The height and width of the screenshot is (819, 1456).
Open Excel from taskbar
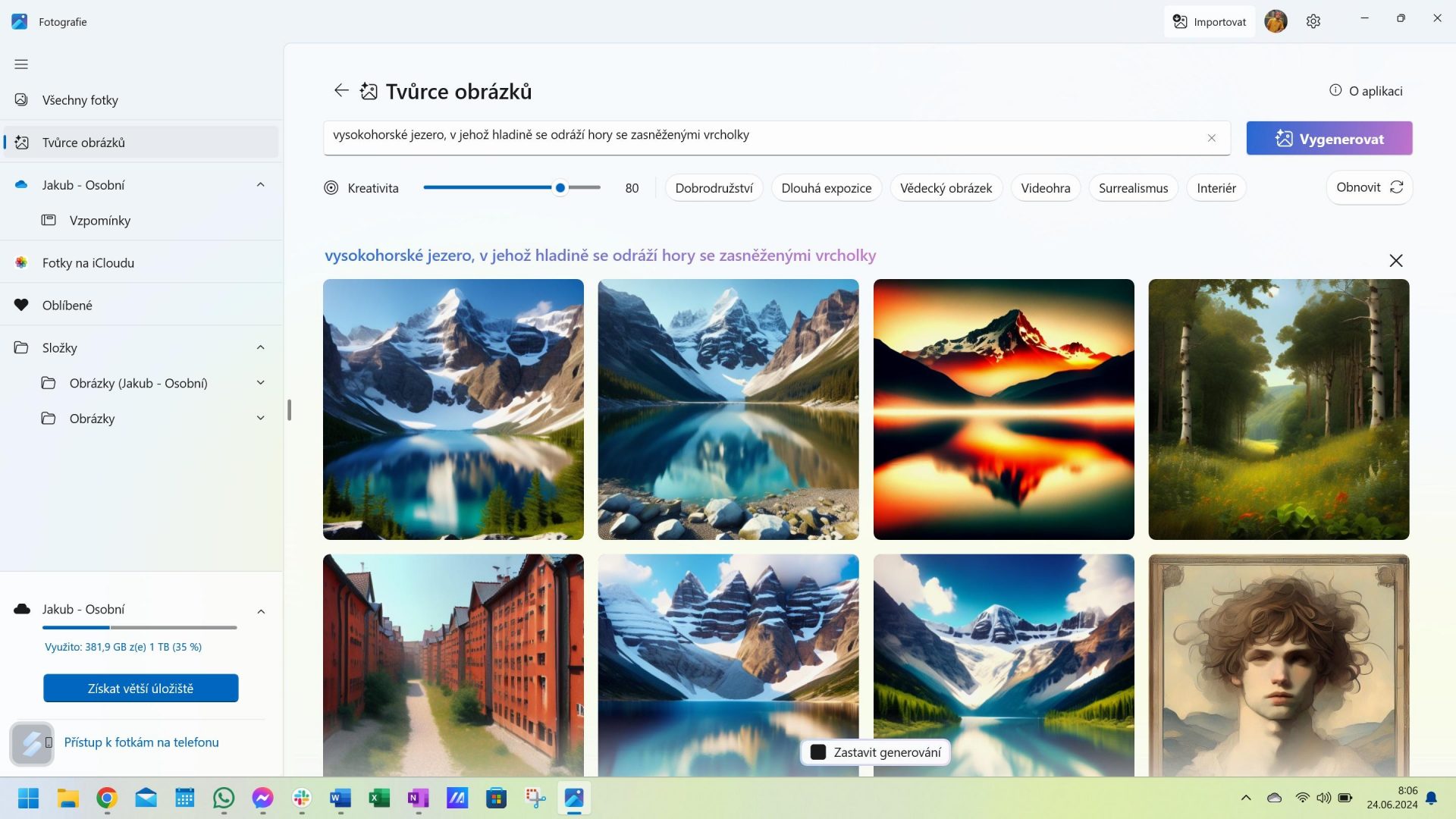(379, 798)
